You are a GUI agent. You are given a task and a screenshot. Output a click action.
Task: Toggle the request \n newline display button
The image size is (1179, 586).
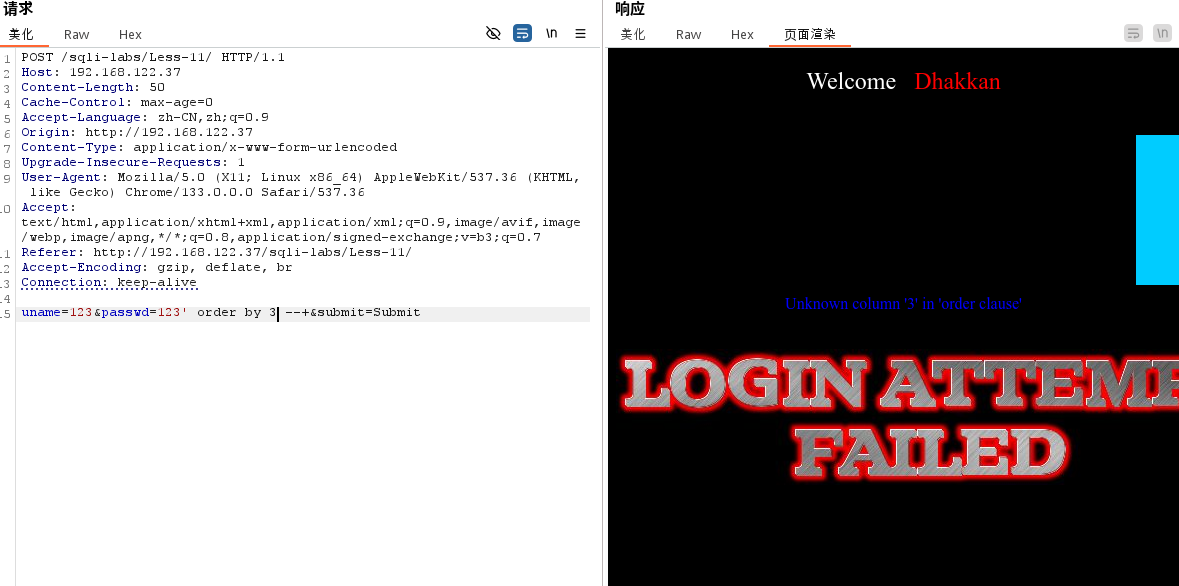[x=552, y=33]
